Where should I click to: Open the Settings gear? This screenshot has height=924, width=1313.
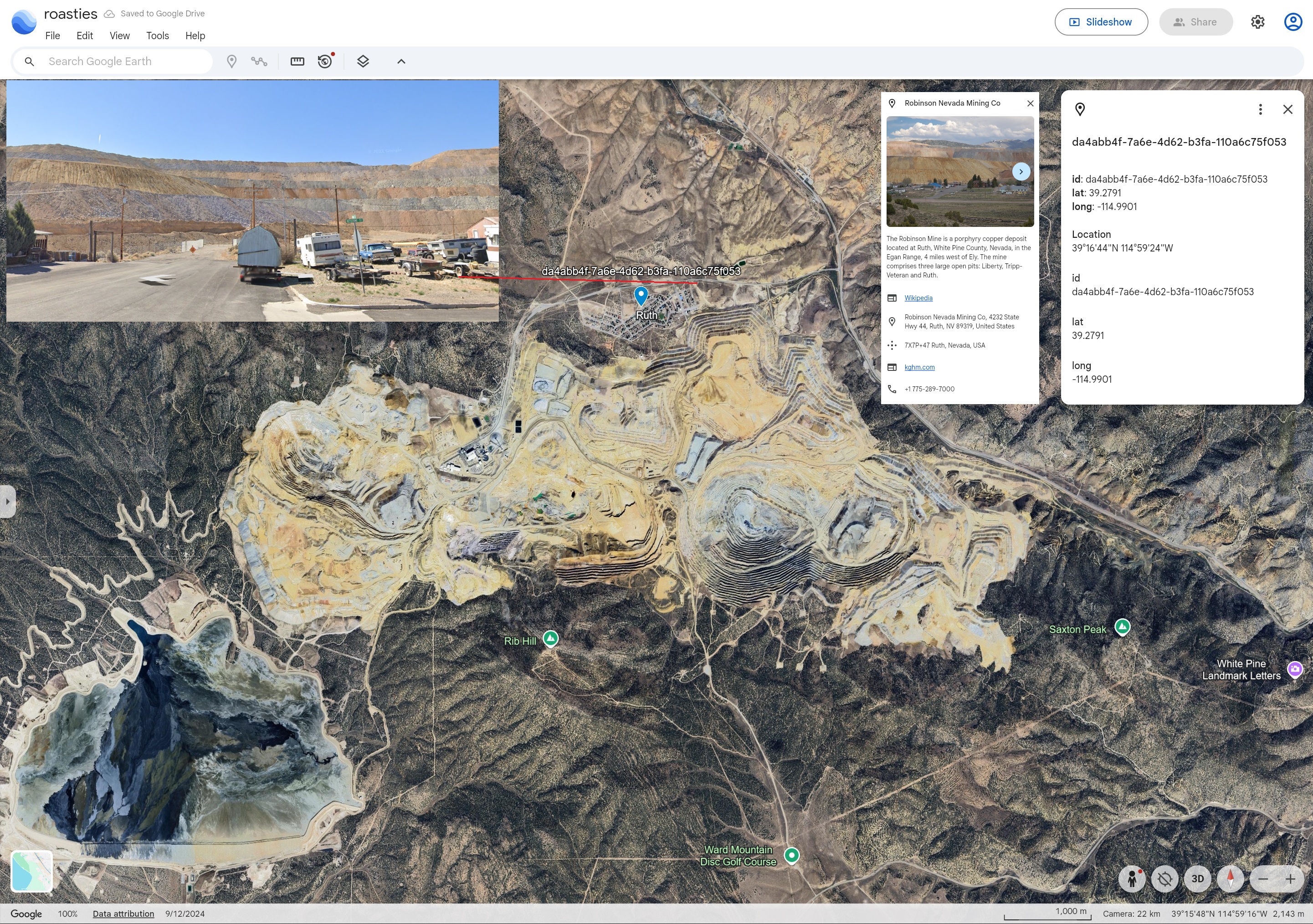coord(1257,22)
